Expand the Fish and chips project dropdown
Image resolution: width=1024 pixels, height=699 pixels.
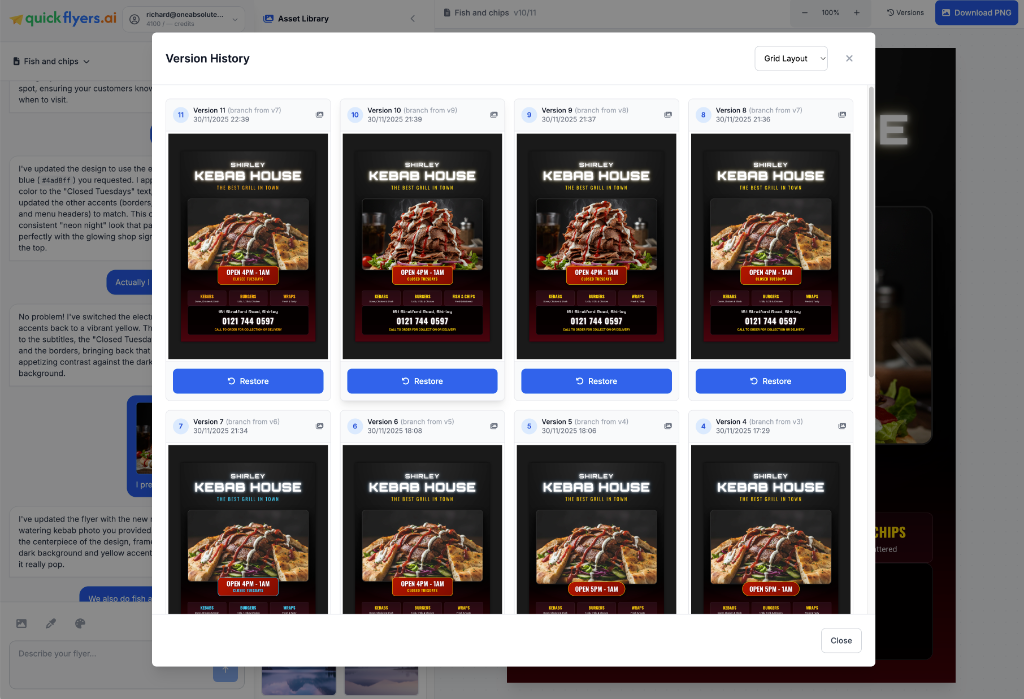click(52, 62)
